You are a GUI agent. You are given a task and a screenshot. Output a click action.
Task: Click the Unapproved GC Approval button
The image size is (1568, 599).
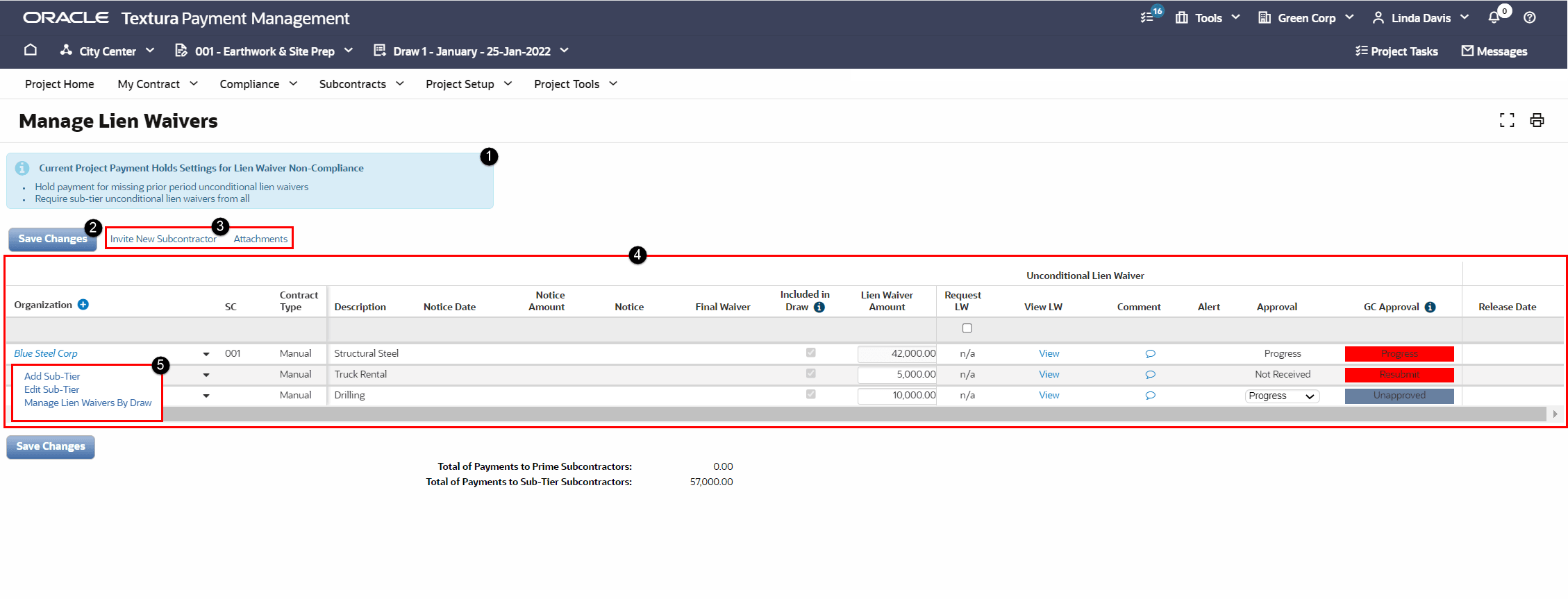(x=1399, y=396)
